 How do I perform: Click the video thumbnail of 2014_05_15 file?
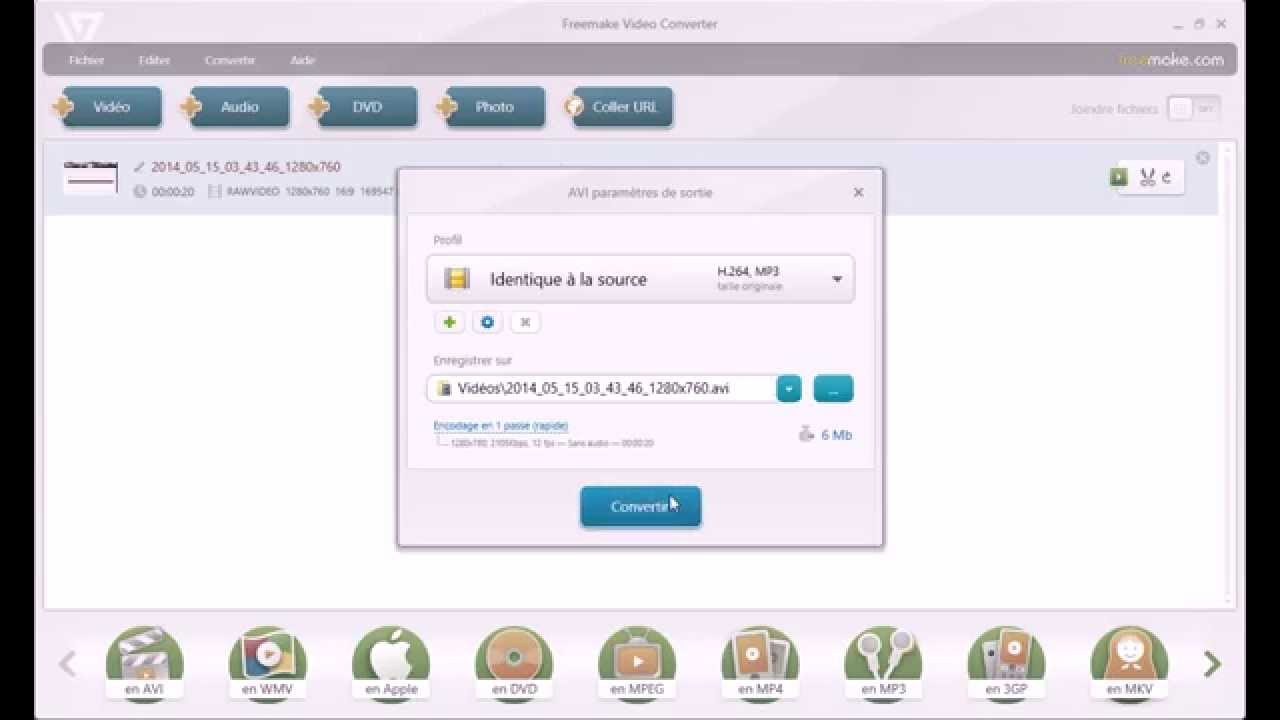tap(90, 177)
